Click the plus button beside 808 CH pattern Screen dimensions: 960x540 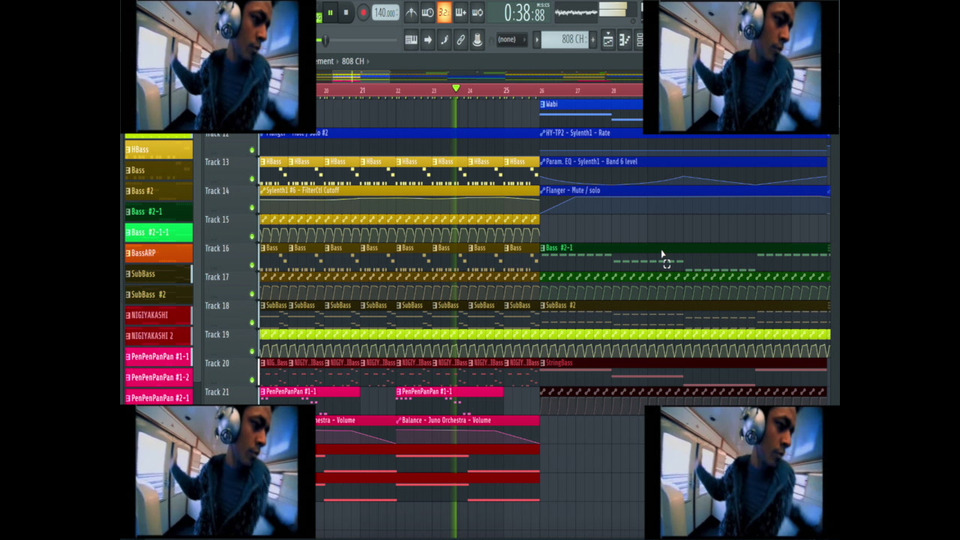593,40
